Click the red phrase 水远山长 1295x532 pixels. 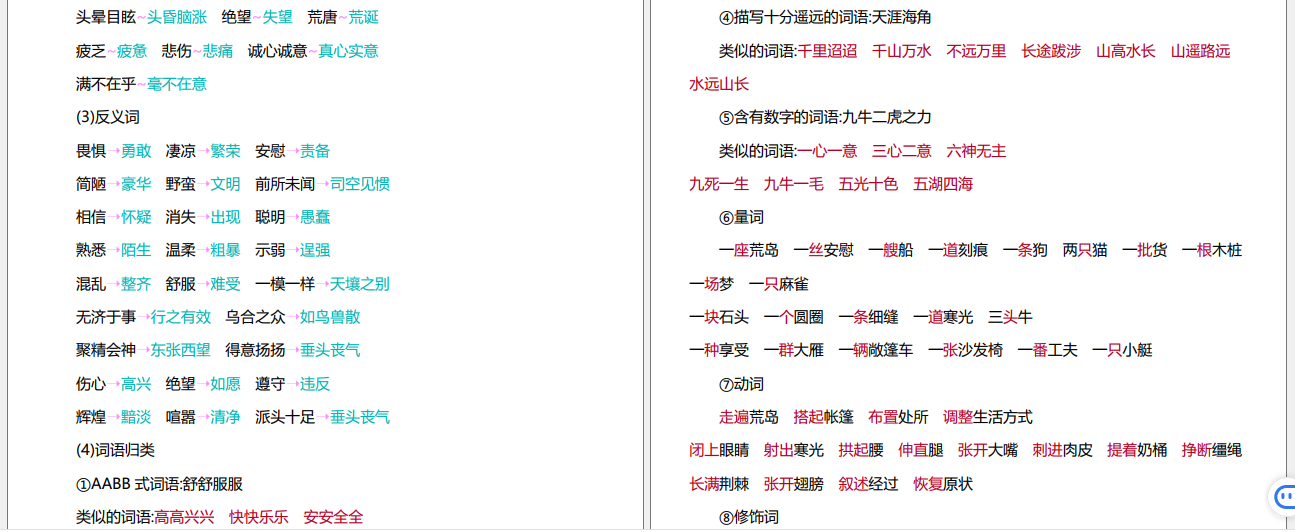[x=719, y=84]
